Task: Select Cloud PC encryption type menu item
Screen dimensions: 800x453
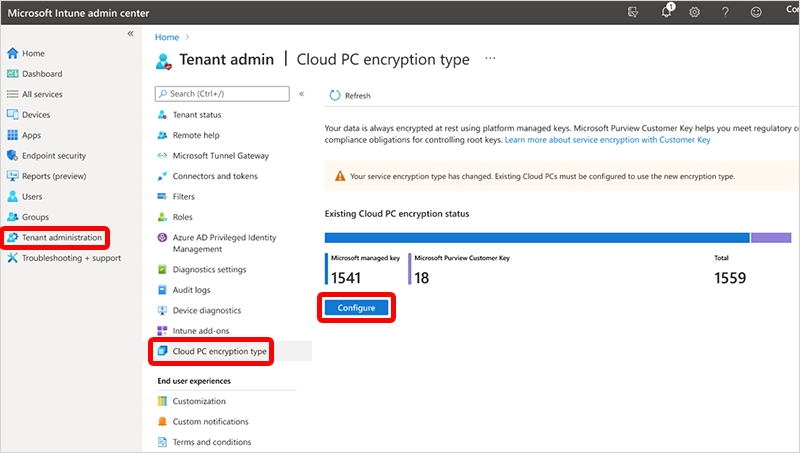Action: tap(219, 351)
